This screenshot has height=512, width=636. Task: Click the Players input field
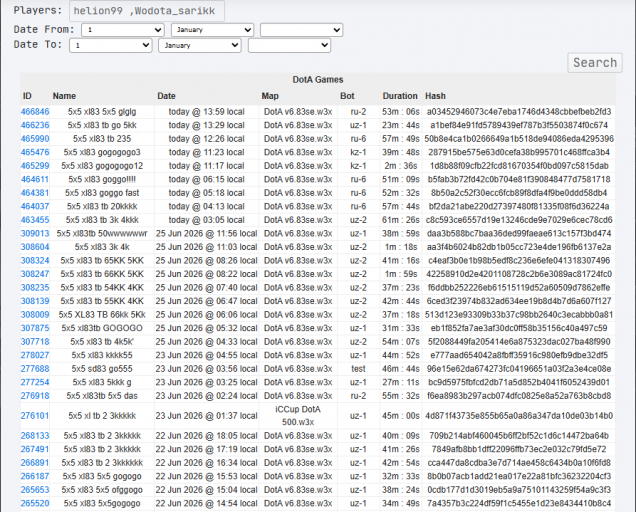pos(147,11)
